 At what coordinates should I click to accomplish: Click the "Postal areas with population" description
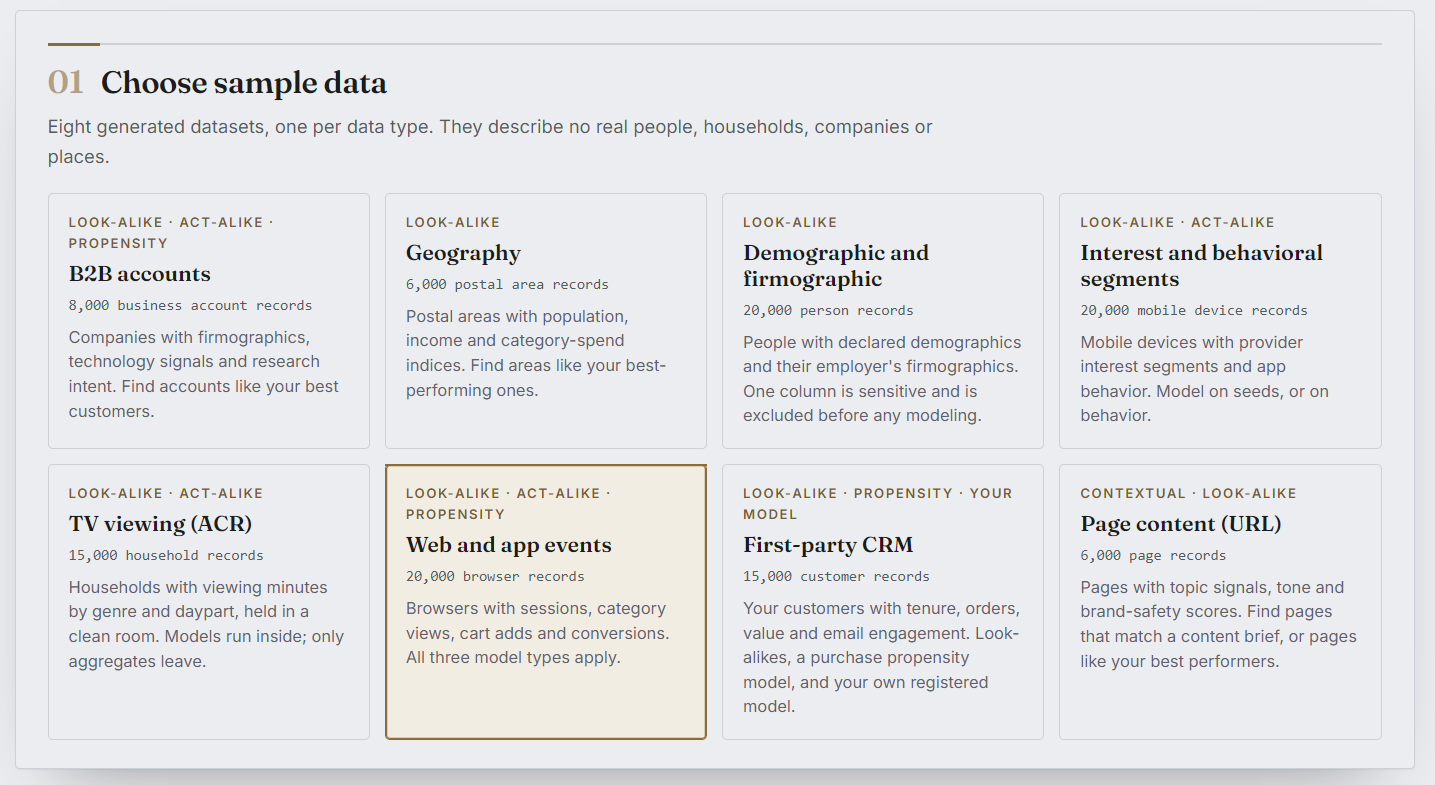pyautogui.click(x=536, y=353)
